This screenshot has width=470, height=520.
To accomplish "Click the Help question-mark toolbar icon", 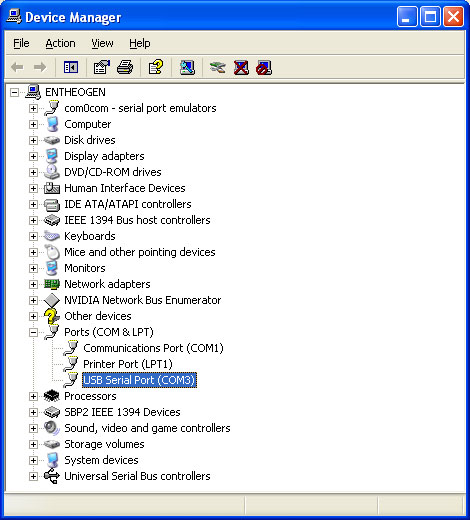I will pos(155,68).
